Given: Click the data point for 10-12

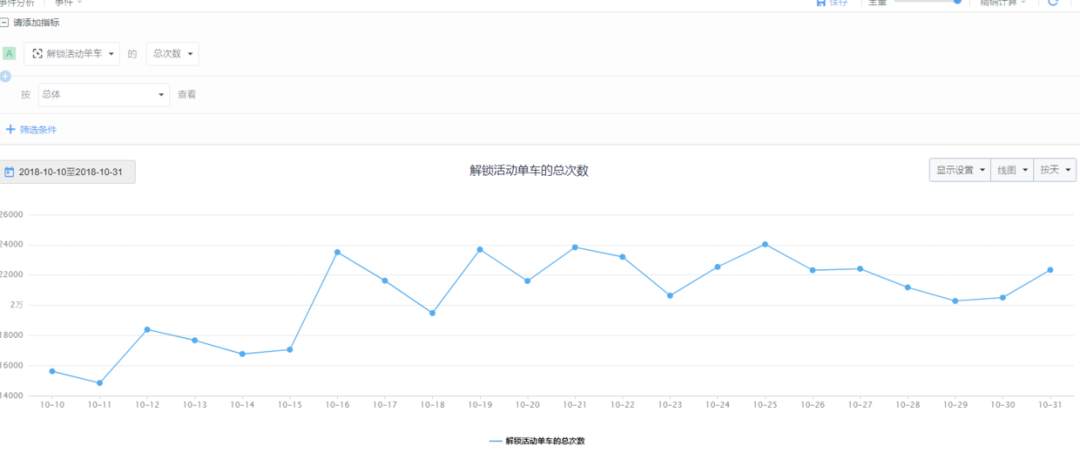Looking at the screenshot, I should 147,329.
